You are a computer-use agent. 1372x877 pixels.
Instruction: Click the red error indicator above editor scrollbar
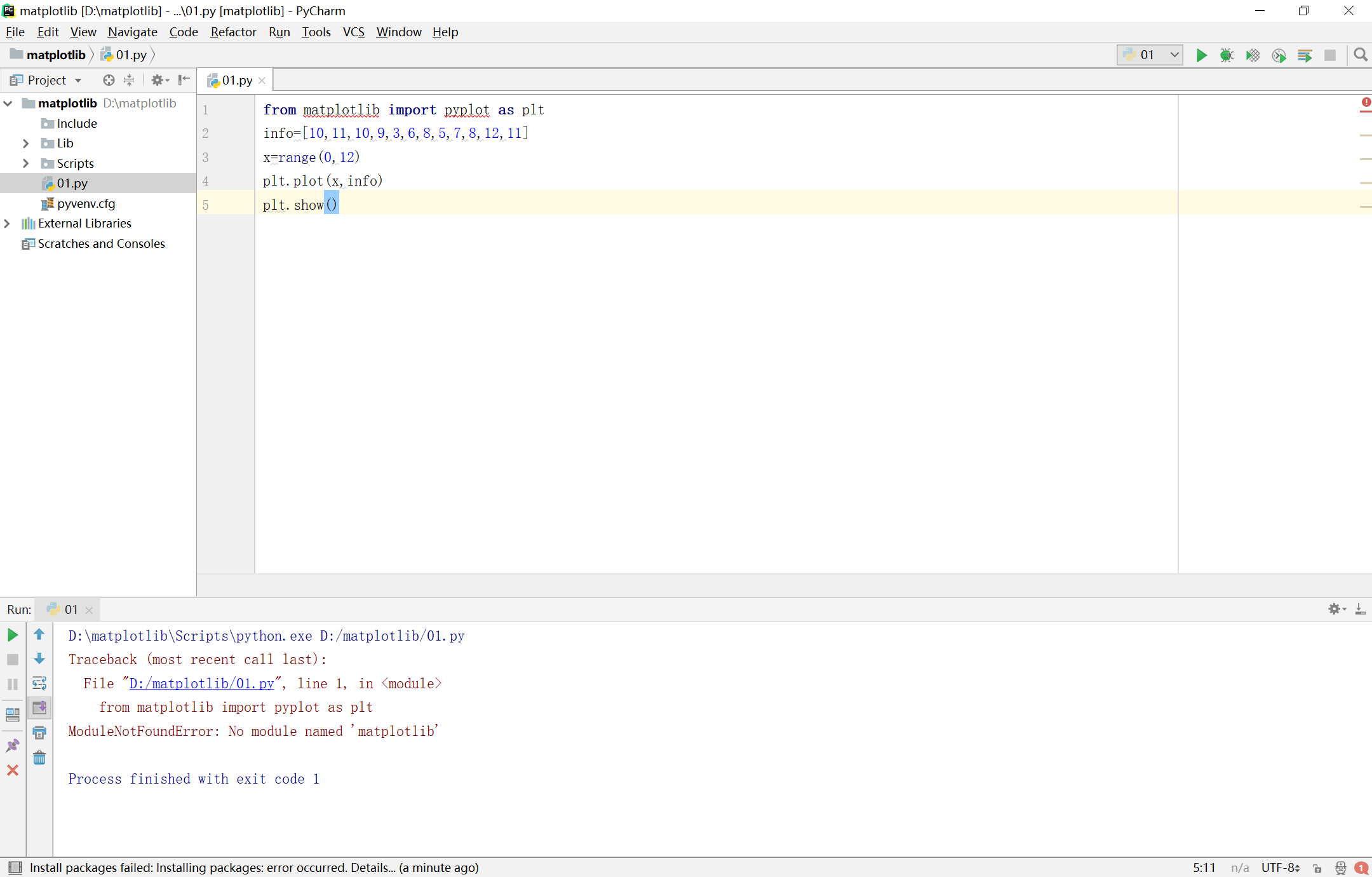[x=1365, y=102]
